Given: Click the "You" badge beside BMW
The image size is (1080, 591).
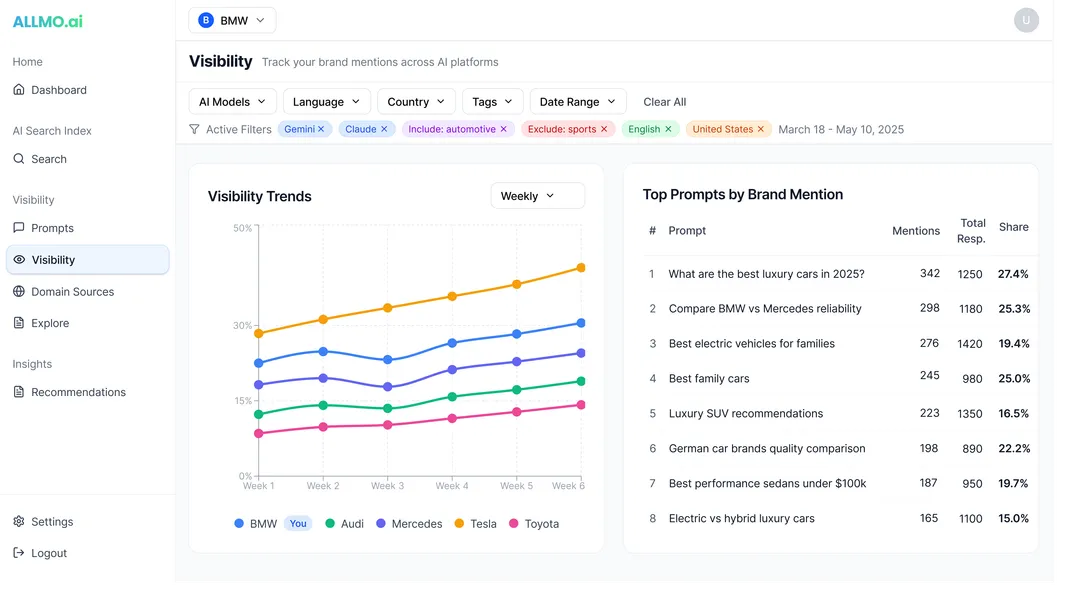Looking at the screenshot, I should coord(298,524).
